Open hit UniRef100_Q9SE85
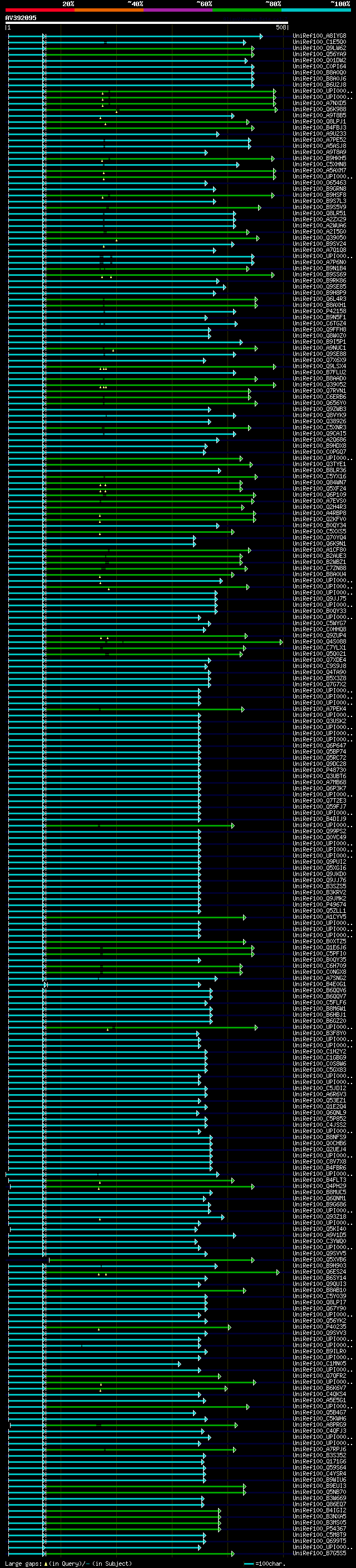Image resolution: width=356 pixels, height=1568 pixels. (319, 286)
